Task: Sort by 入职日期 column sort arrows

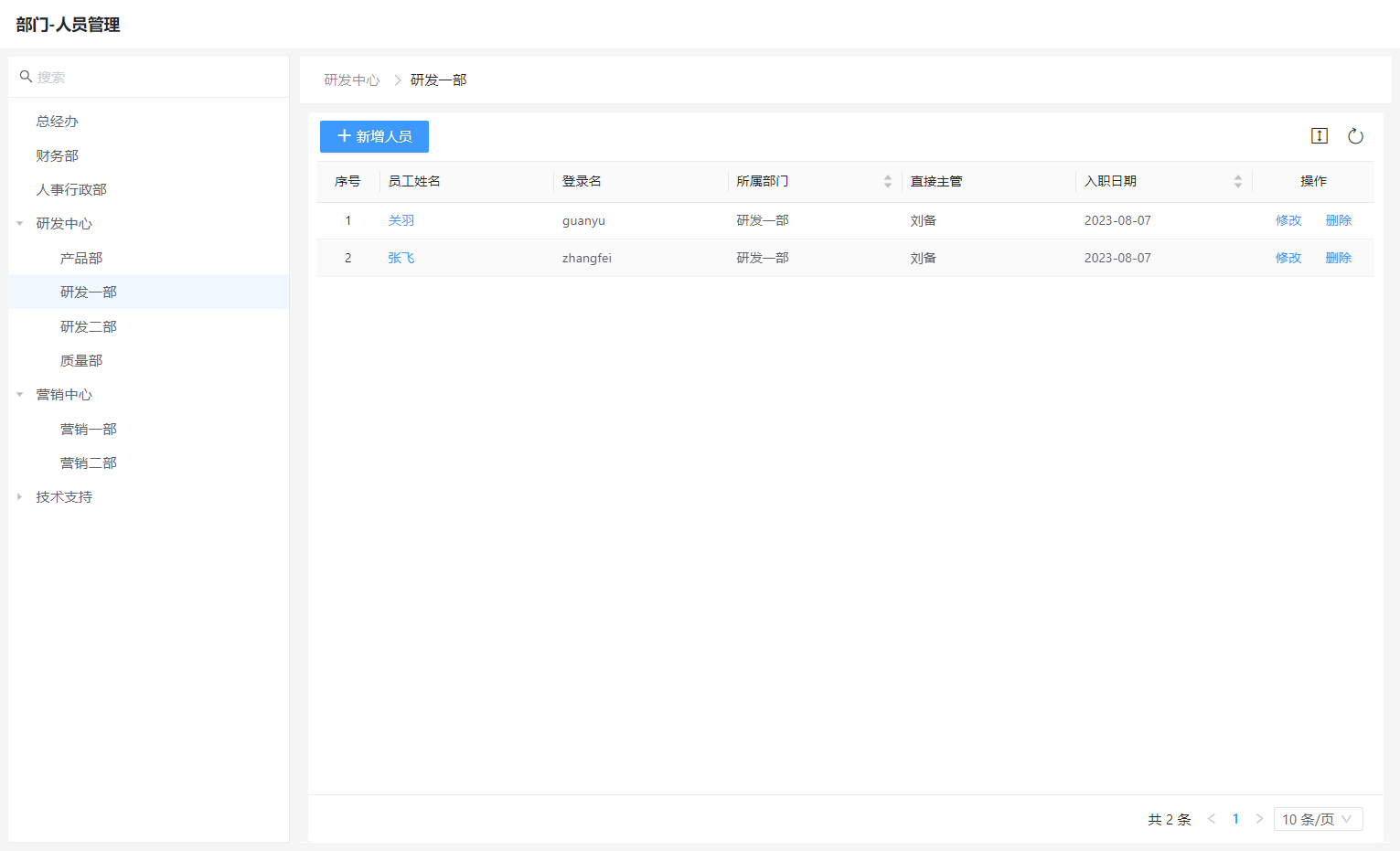Action: pyautogui.click(x=1237, y=182)
